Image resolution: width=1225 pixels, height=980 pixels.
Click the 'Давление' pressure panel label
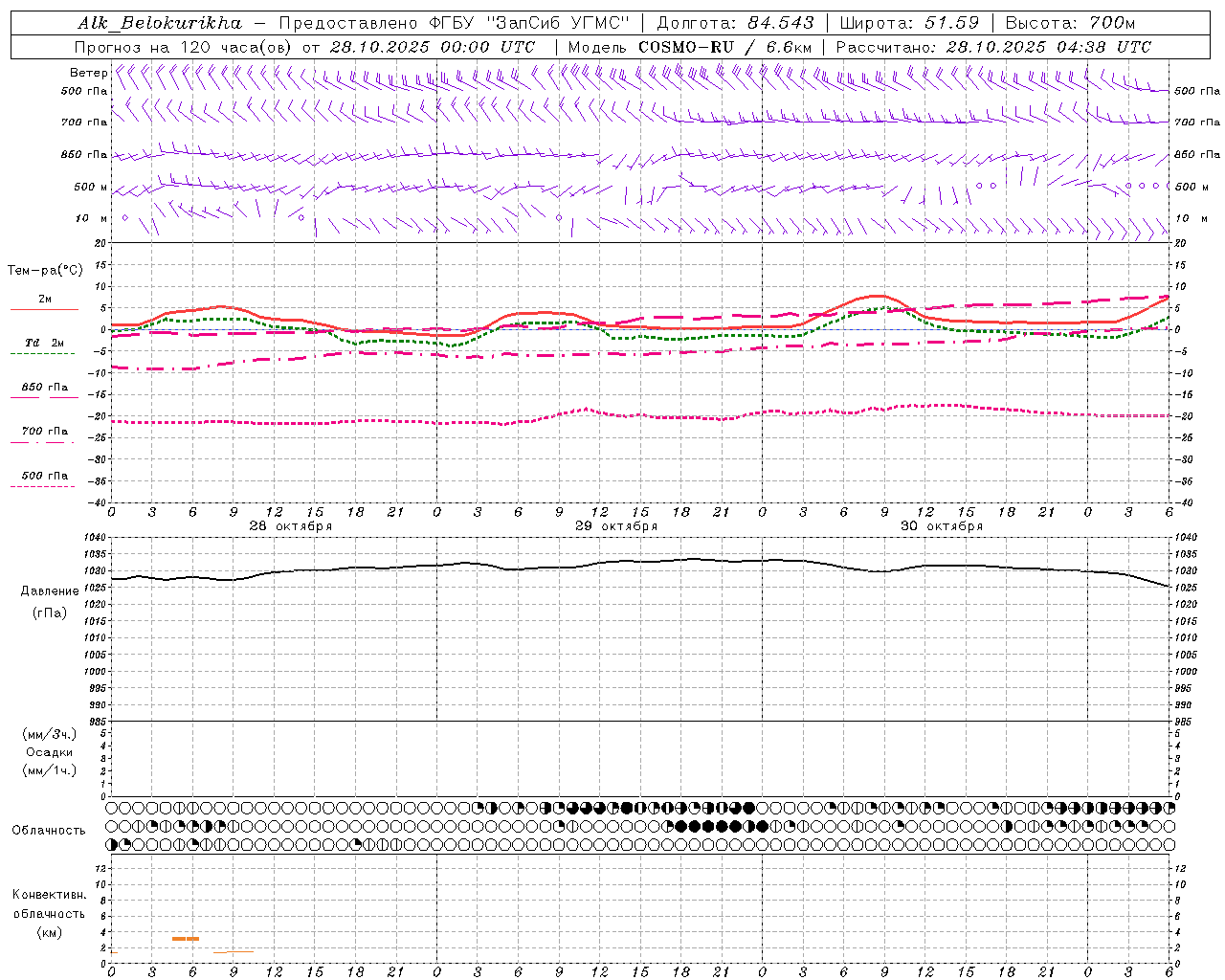tap(50, 591)
